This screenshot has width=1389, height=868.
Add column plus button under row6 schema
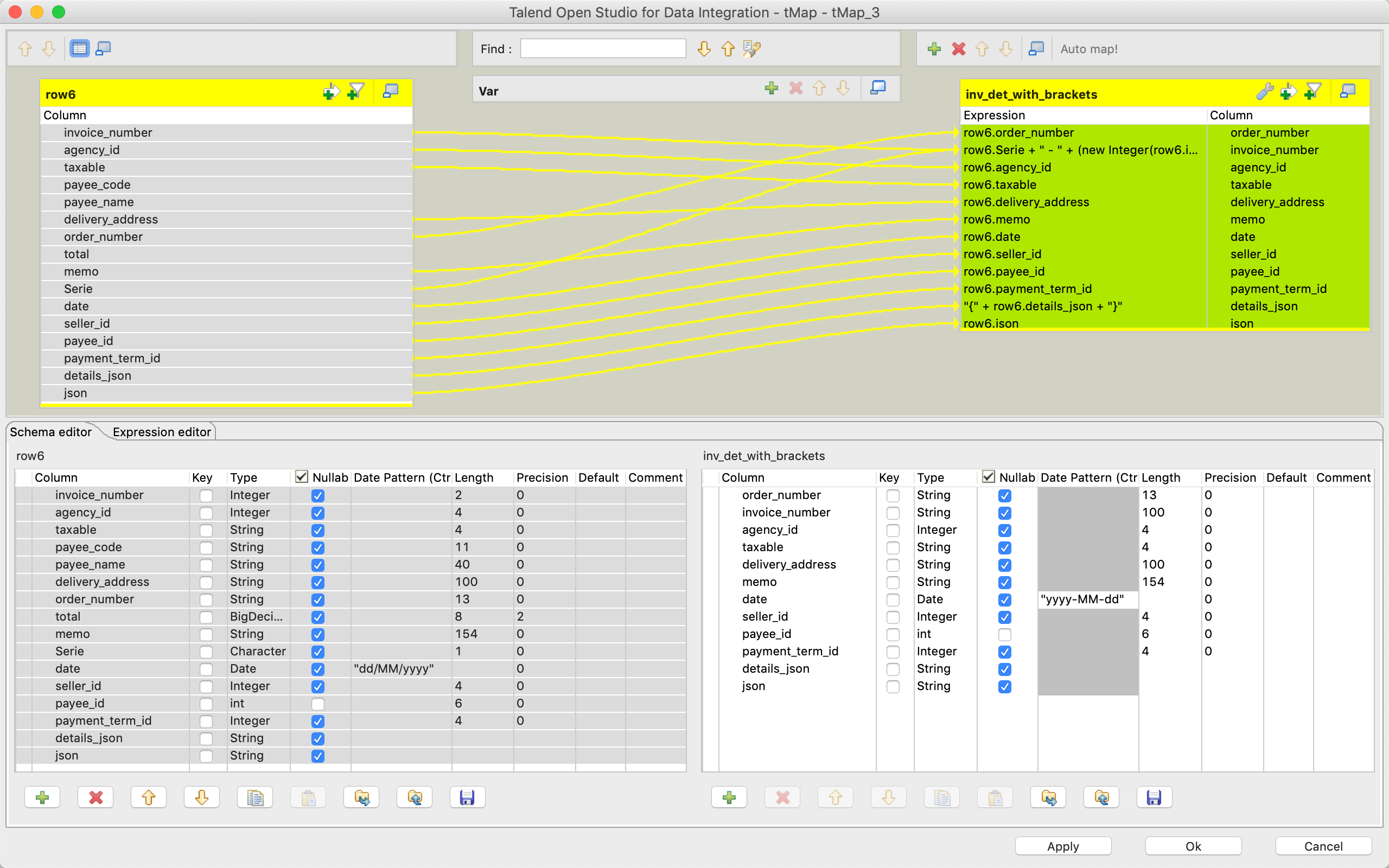point(42,797)
